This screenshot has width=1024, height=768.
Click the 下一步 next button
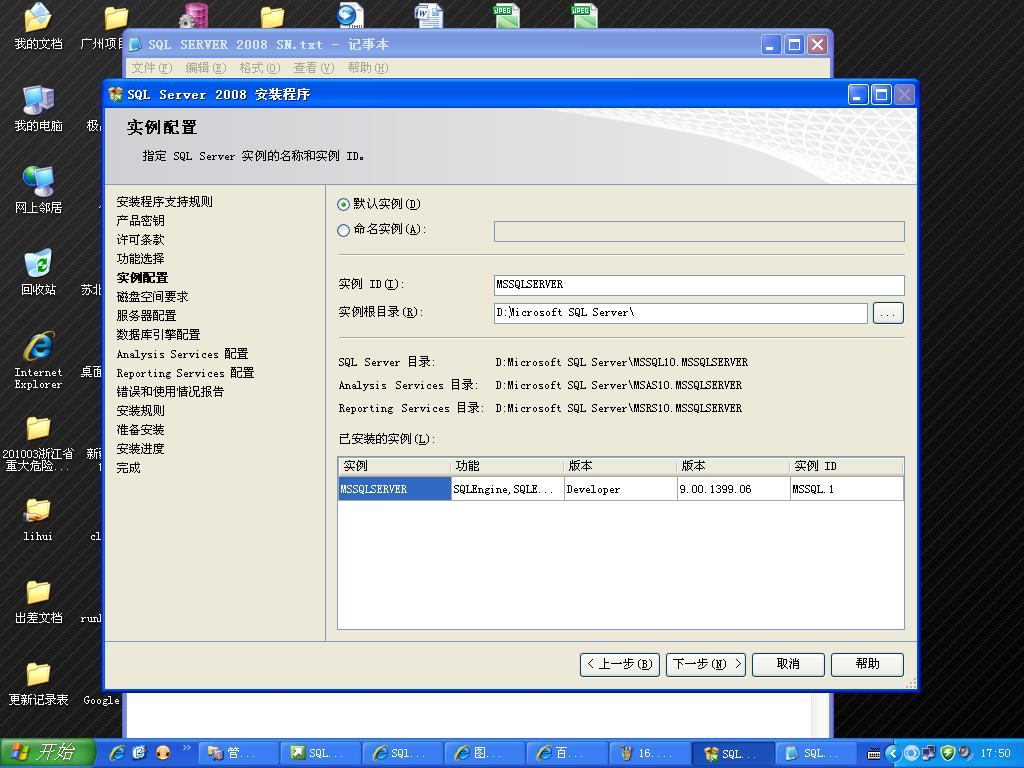[x=705, y=664]
